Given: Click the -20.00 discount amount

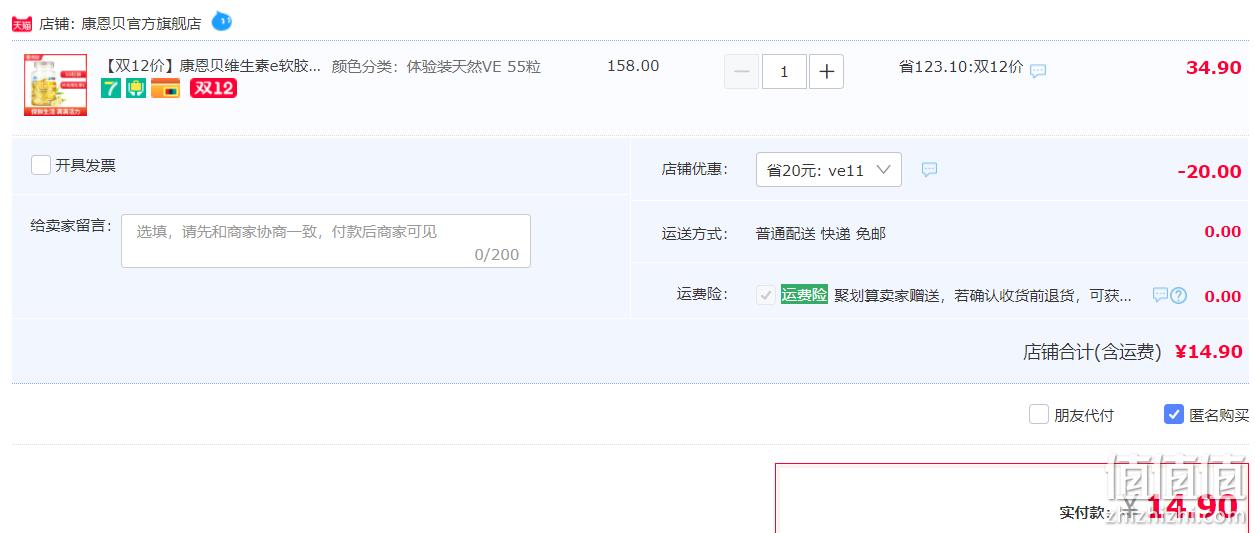Looking at the screenshot, I should pos(1210,171).
